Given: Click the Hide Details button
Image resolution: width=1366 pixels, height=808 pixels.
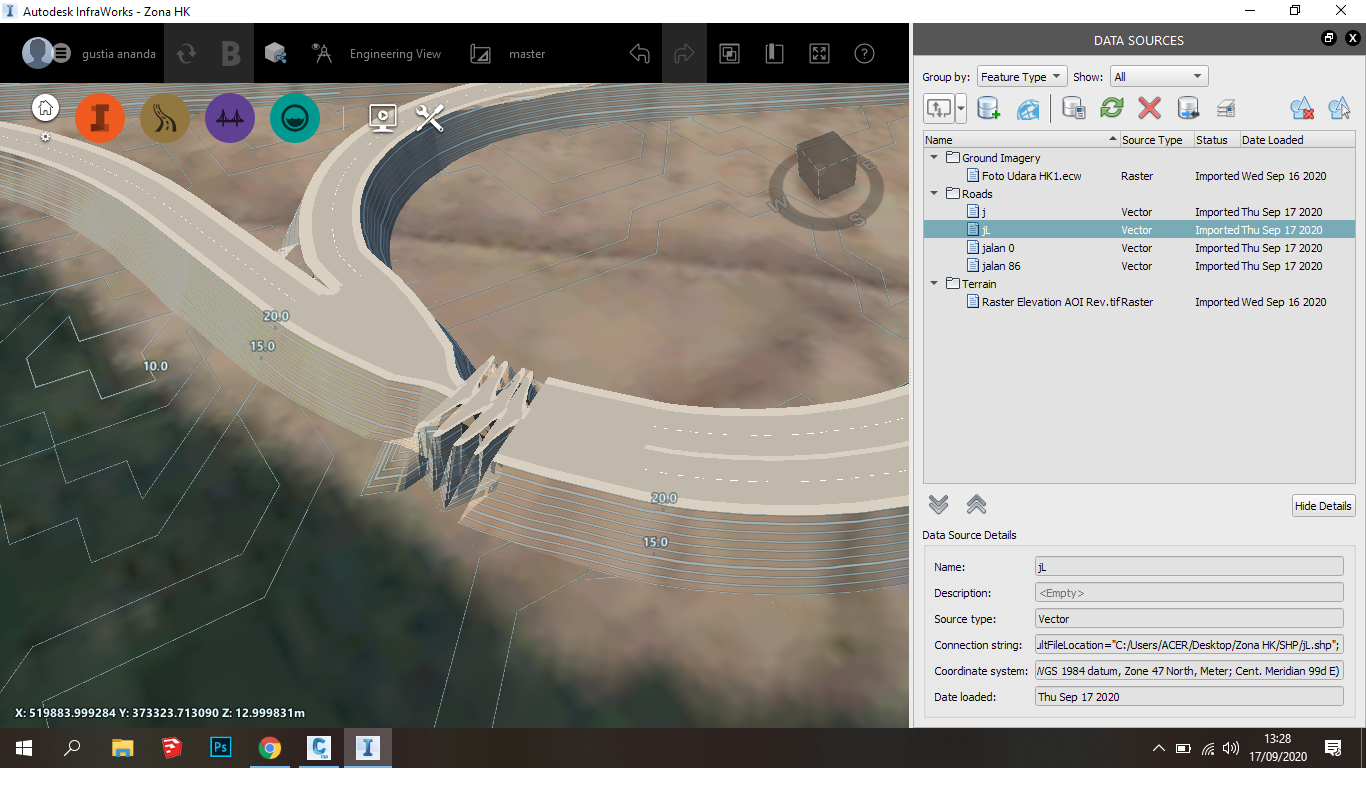Looking at the screenshot, I should pyautogui.click(x=1323, y=506).
